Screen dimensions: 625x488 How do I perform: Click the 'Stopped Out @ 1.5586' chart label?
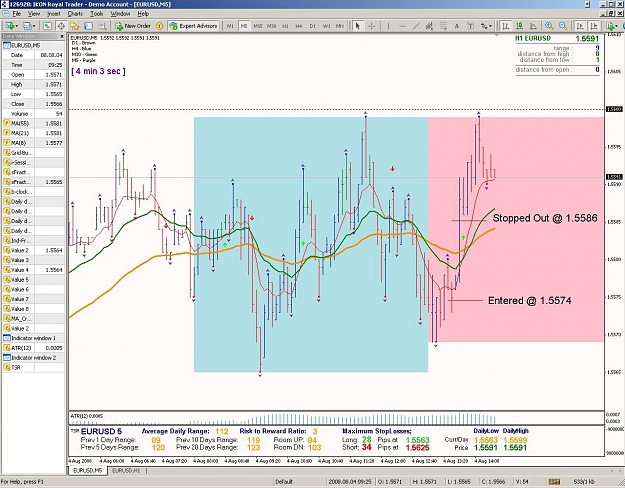[x=545, y=218]
